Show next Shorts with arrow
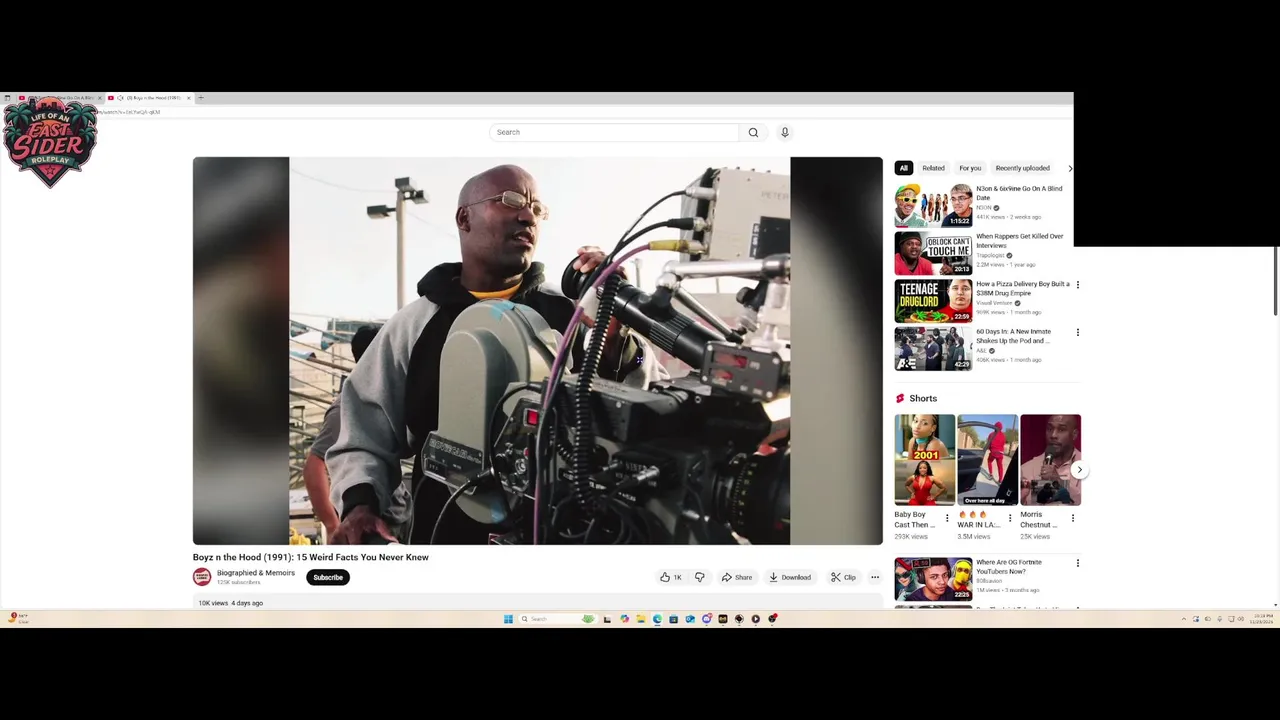This screenshot has height=720, width=1280. point(1079,470)
